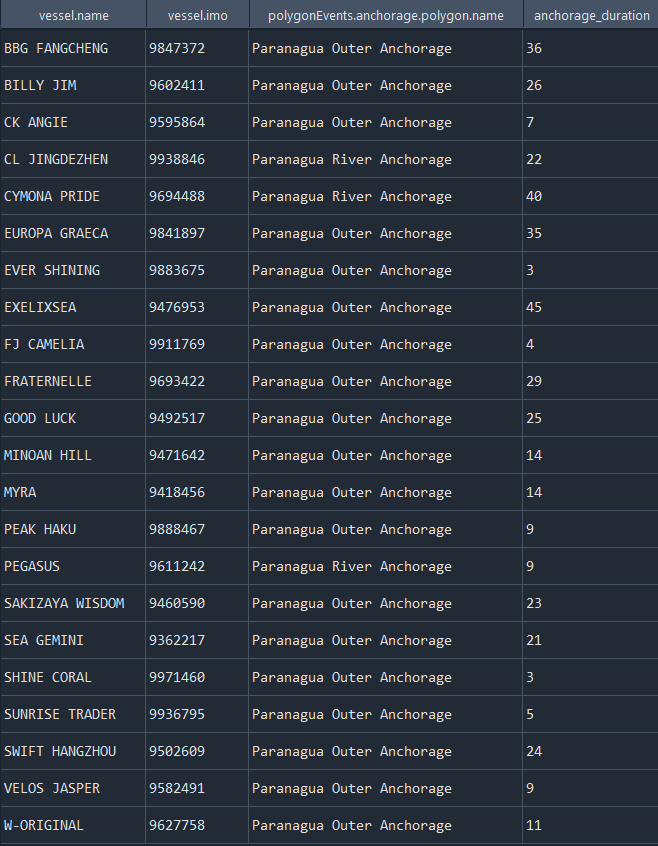Viewport: 658px width, 846px height.
Task: Click the BILLY JIM name cell
Action: tap(40, 86)
